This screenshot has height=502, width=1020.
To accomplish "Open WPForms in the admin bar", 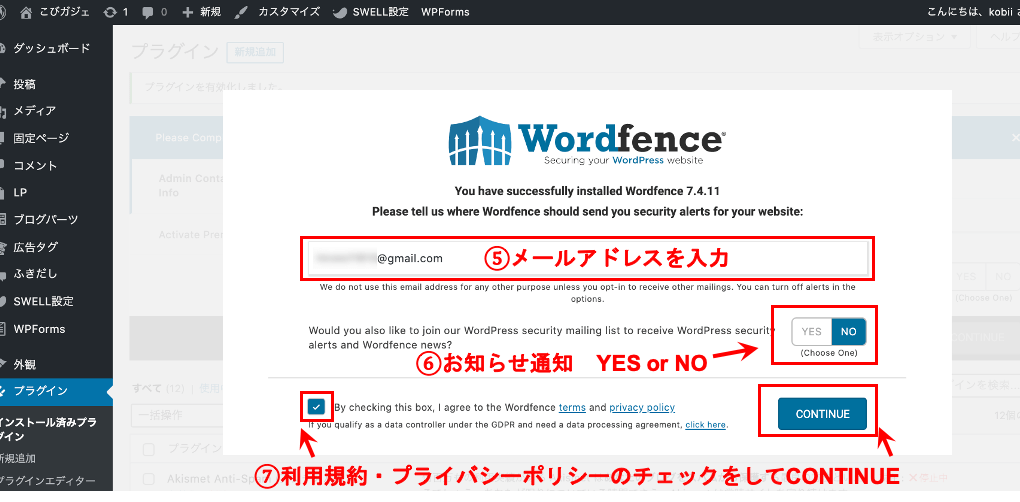I will [x=445, y=12].
